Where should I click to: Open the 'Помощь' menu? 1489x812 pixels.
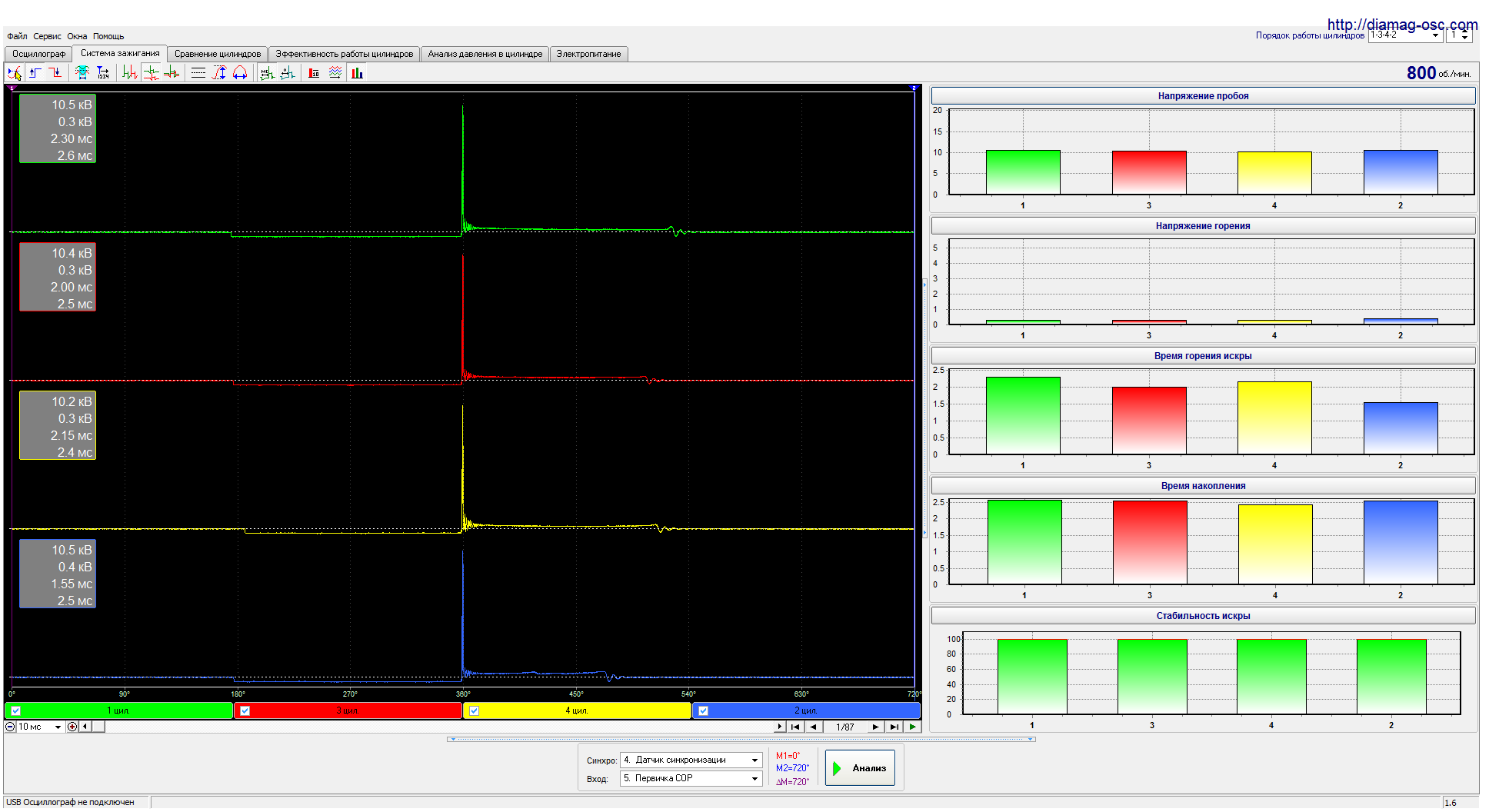coord(108,36)
